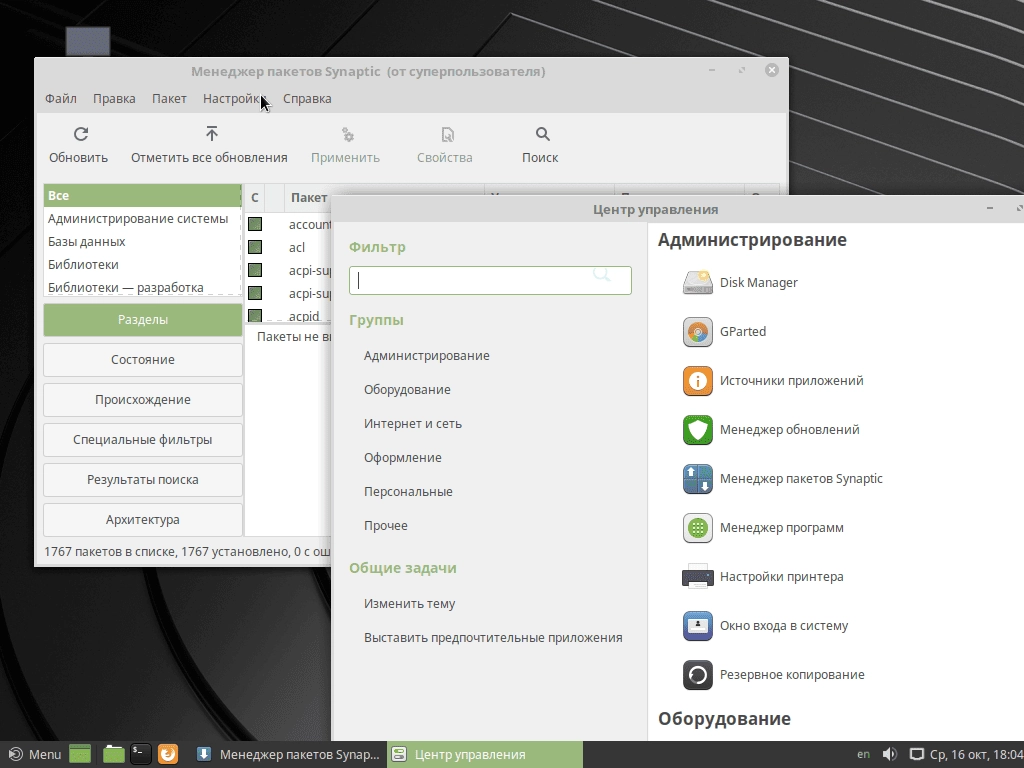
Task: Select Базы данных section in Synaptic
Action: coord(142,242)
